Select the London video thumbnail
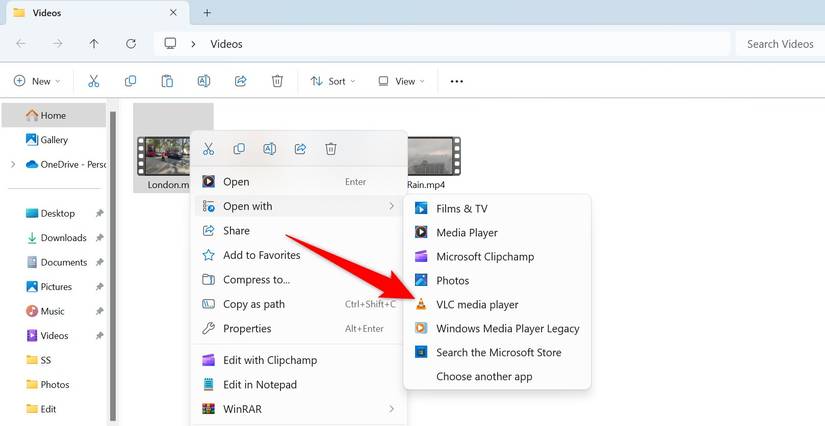825x426 pixels. point(163,156)
